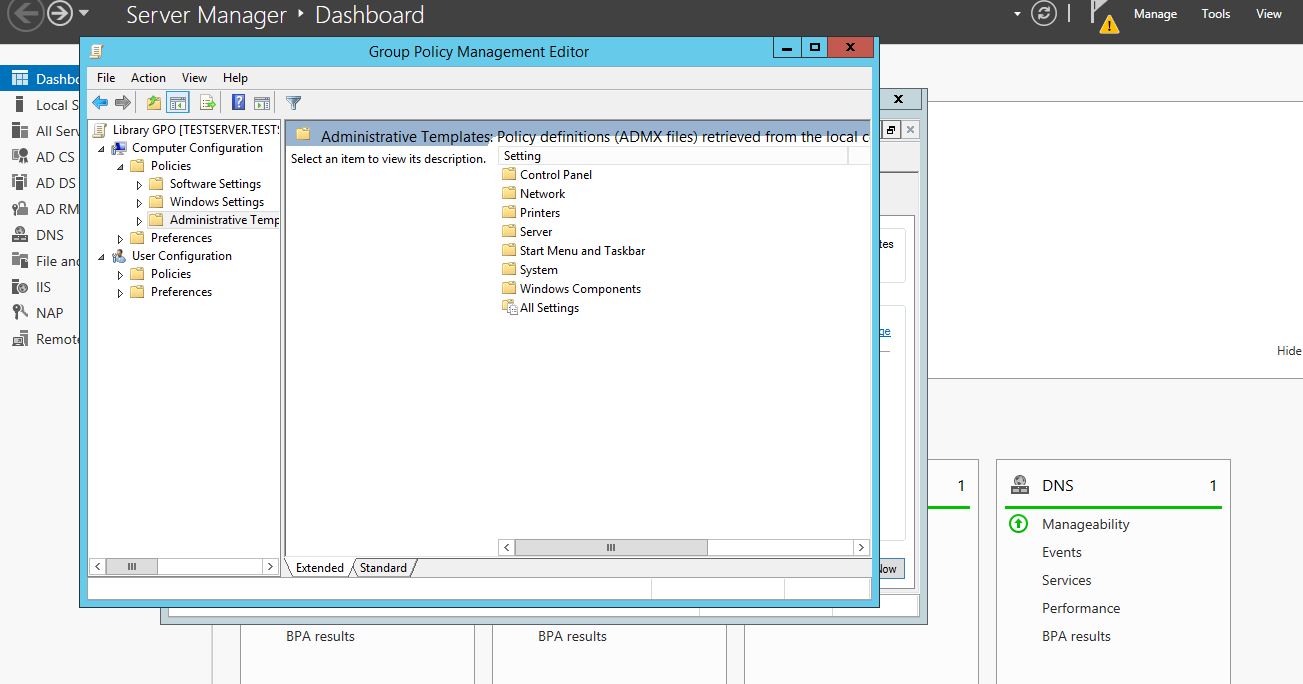This screenshot has height=684, width=1303.
Task: Switch to the Extended tab
Action: (320, 567)
